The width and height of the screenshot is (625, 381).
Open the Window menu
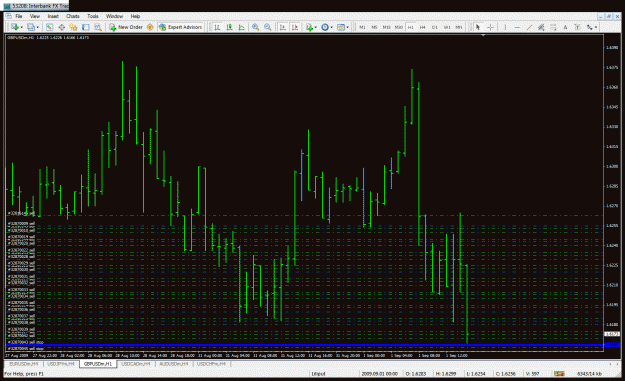click(114, 16)
